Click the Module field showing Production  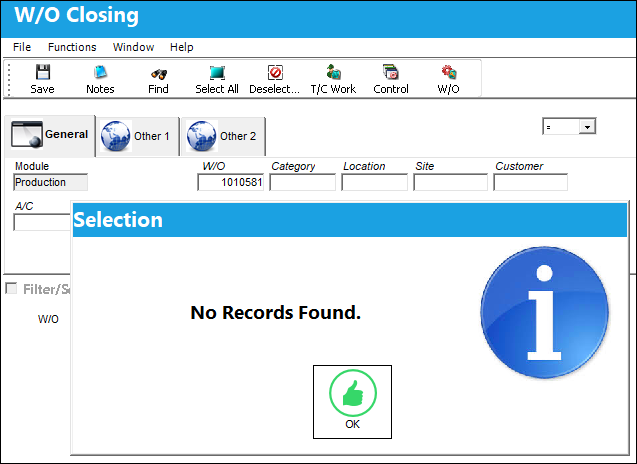click(x=50, y=182)
